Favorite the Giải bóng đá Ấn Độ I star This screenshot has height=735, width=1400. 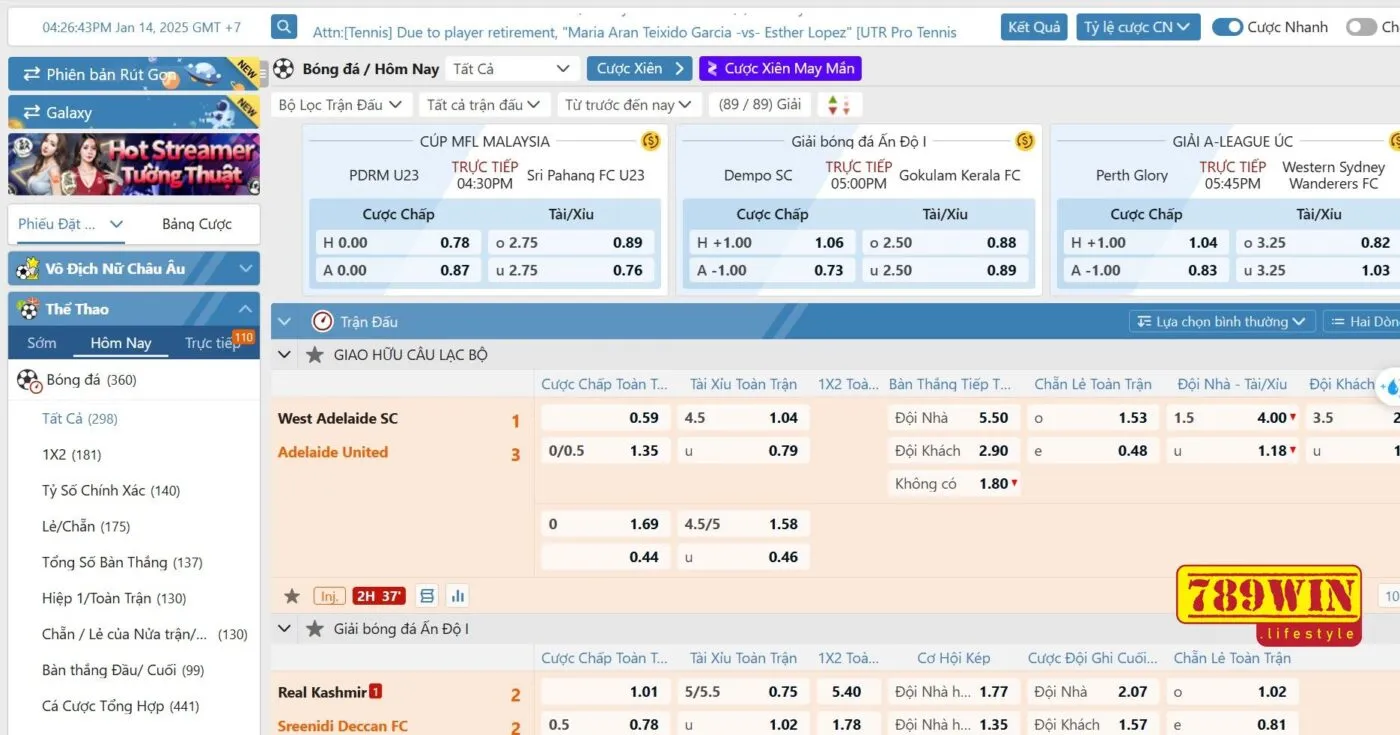click(315, 629)
